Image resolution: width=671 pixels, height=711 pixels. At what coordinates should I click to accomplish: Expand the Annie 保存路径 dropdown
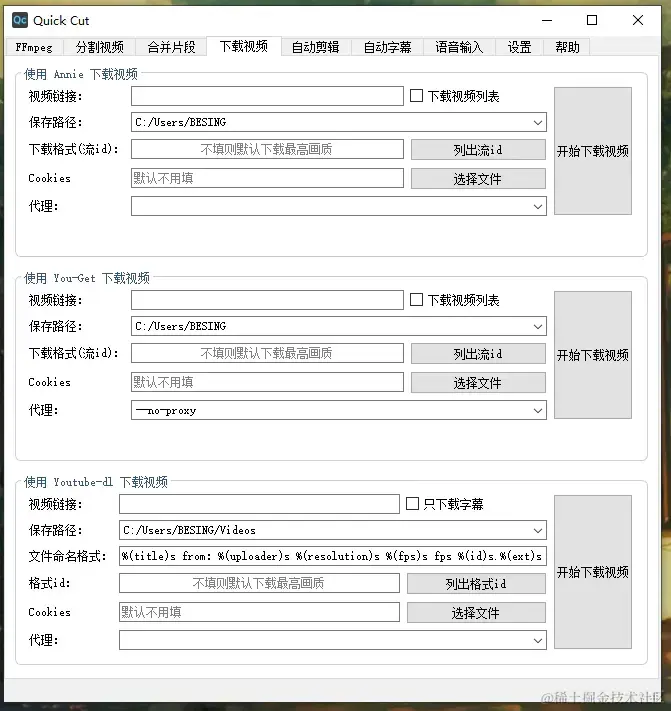538,122
